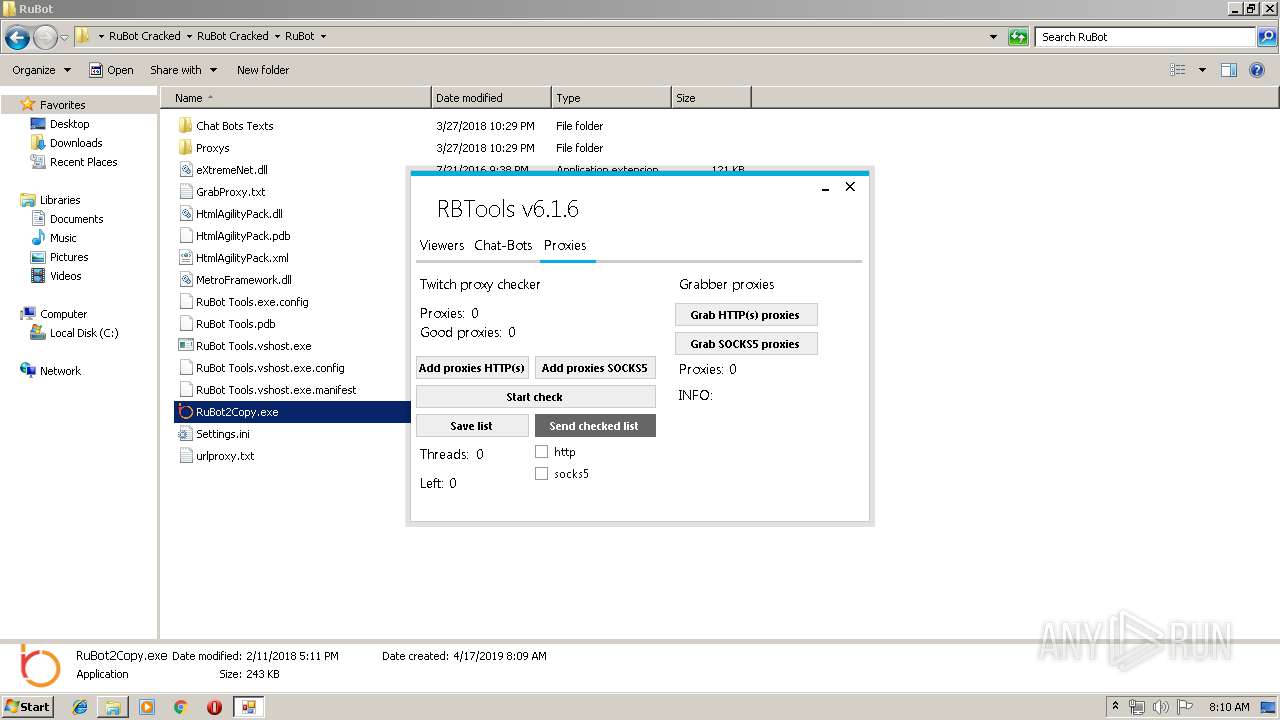
Task: Toggle the preview pane icon
Action: click(x=1229, y=70)
